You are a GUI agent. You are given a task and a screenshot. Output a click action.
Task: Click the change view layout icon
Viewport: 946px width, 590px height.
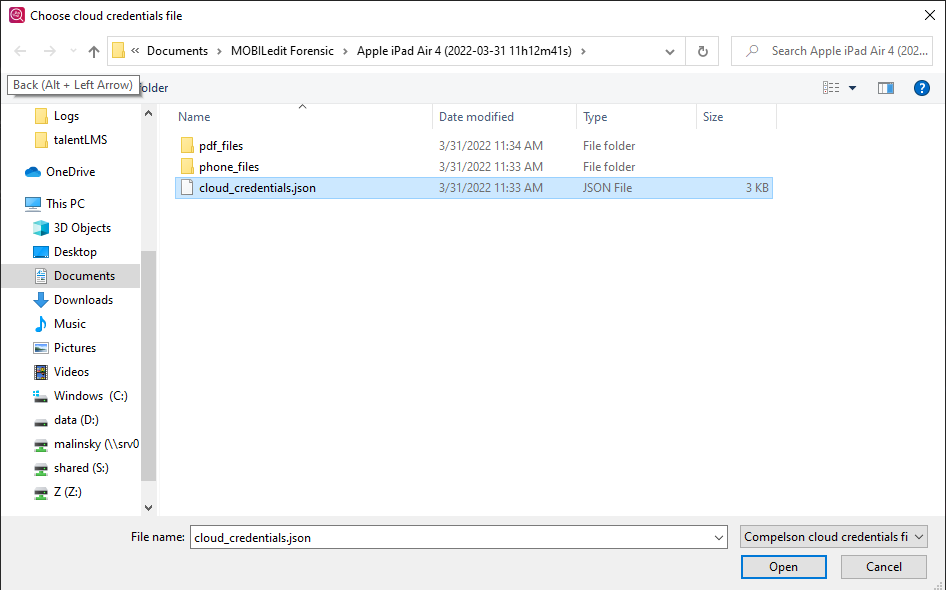831,88
